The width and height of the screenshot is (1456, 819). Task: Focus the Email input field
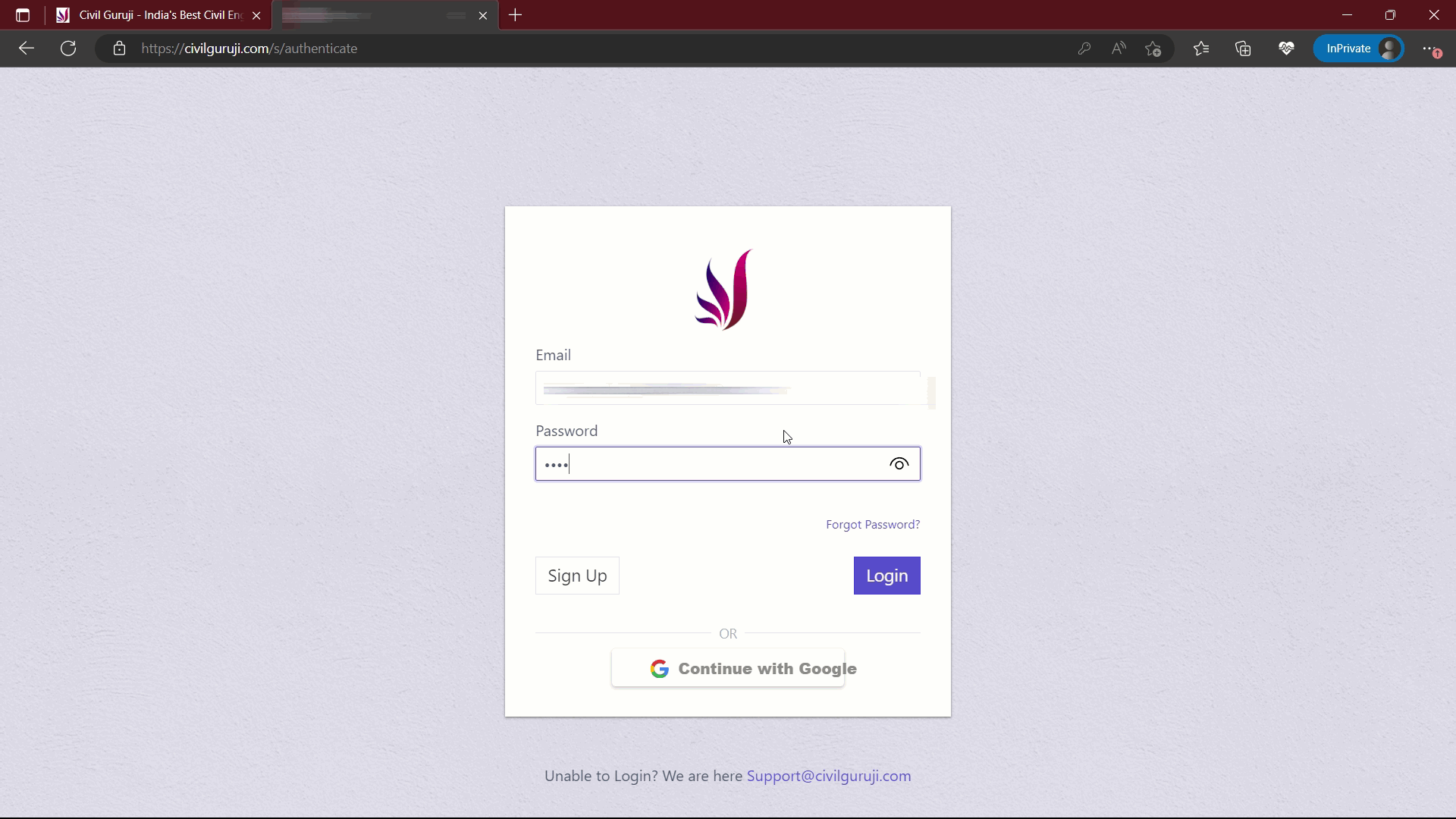coord(728,388)
